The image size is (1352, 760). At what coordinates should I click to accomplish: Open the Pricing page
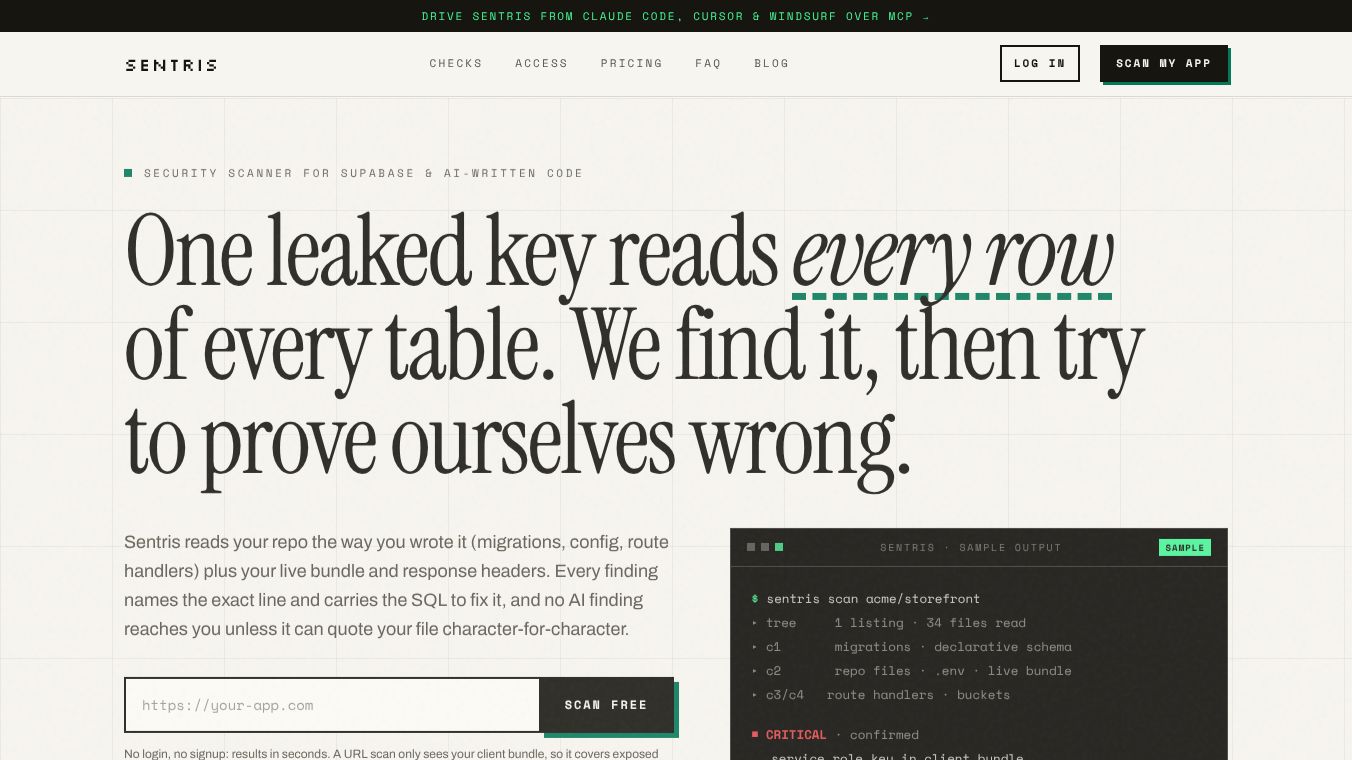pos(632,63)
